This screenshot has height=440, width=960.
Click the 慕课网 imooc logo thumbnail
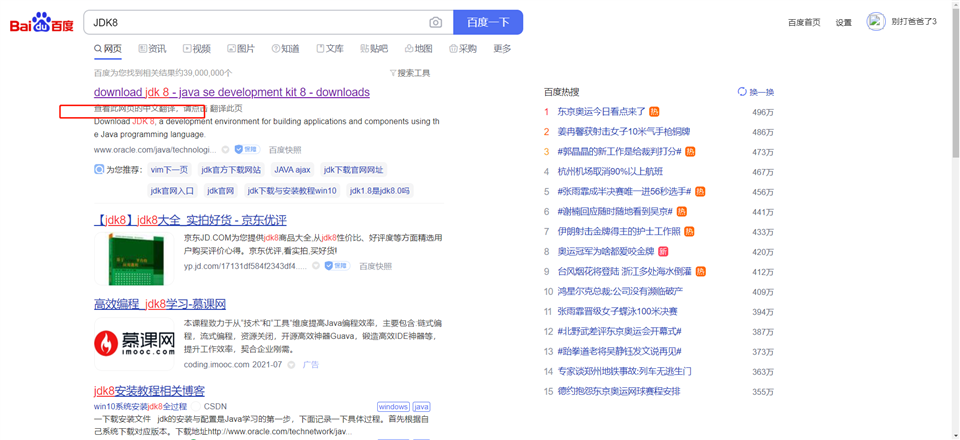[x=134, y=343]
